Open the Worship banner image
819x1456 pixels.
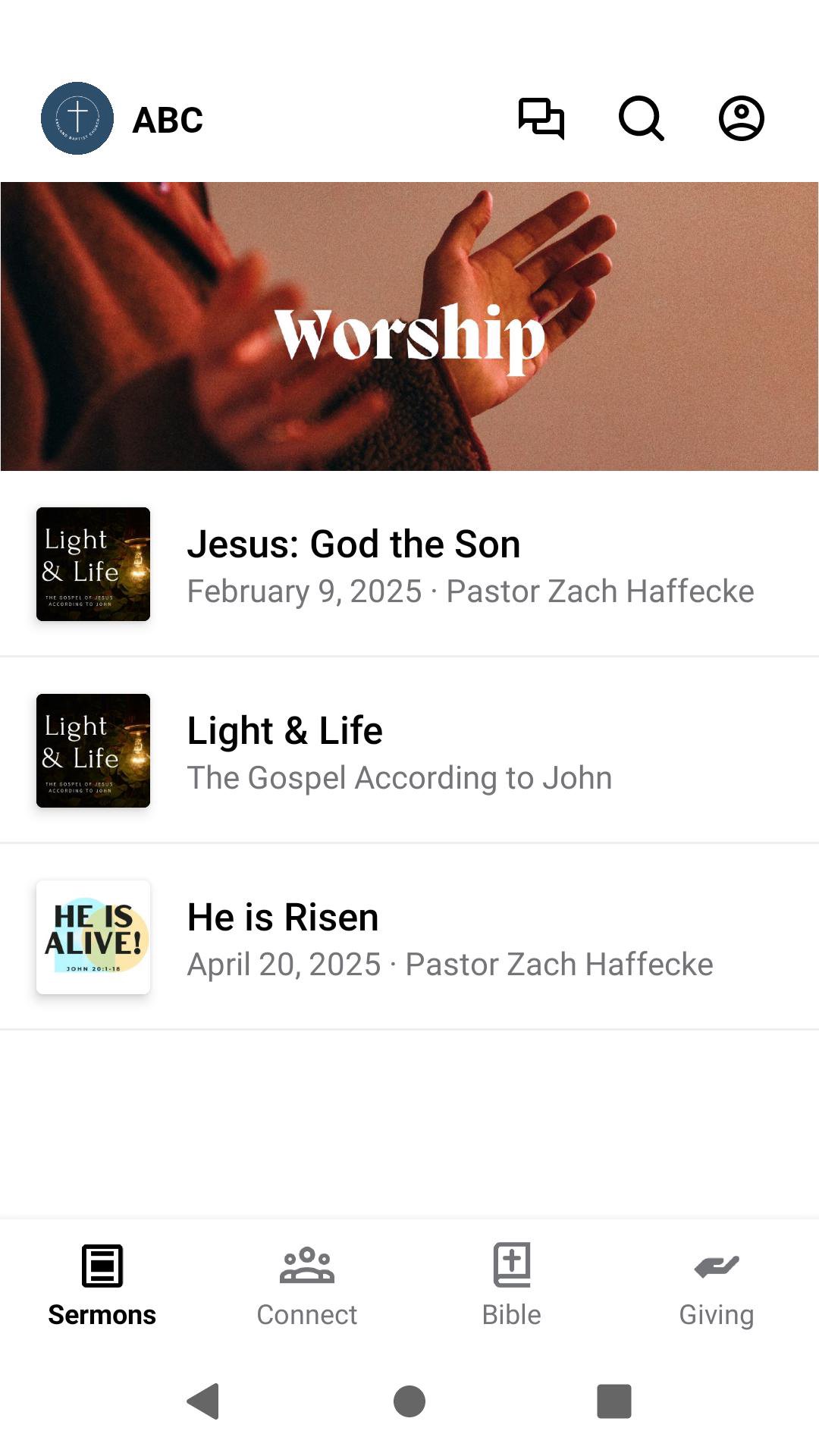coord(409,326)
